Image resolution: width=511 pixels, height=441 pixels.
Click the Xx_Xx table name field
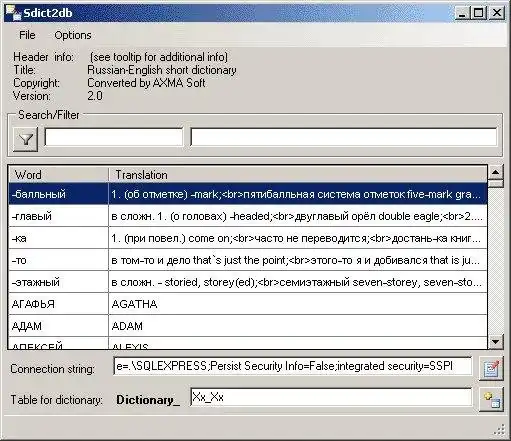click(331, 397)
